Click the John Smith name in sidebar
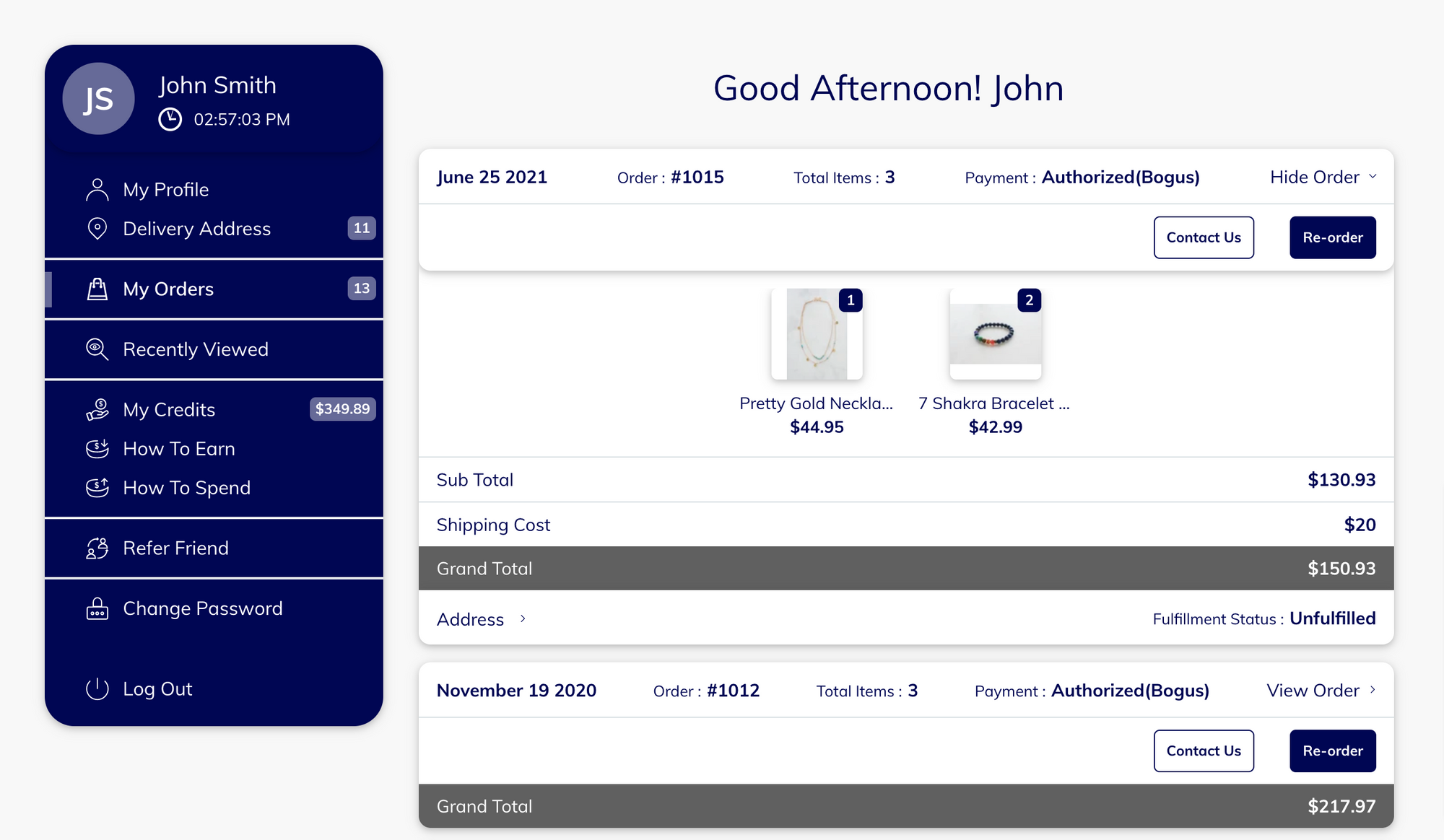The image size is (1444, 840). point(217,85)
